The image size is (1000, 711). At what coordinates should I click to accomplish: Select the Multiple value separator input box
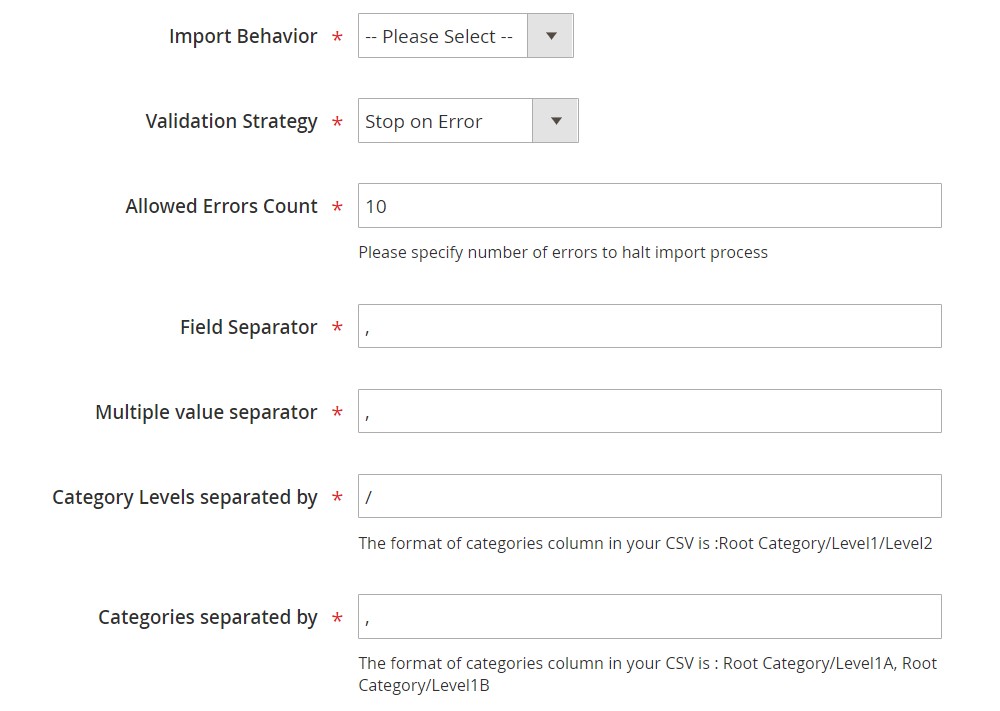point(649,412)
